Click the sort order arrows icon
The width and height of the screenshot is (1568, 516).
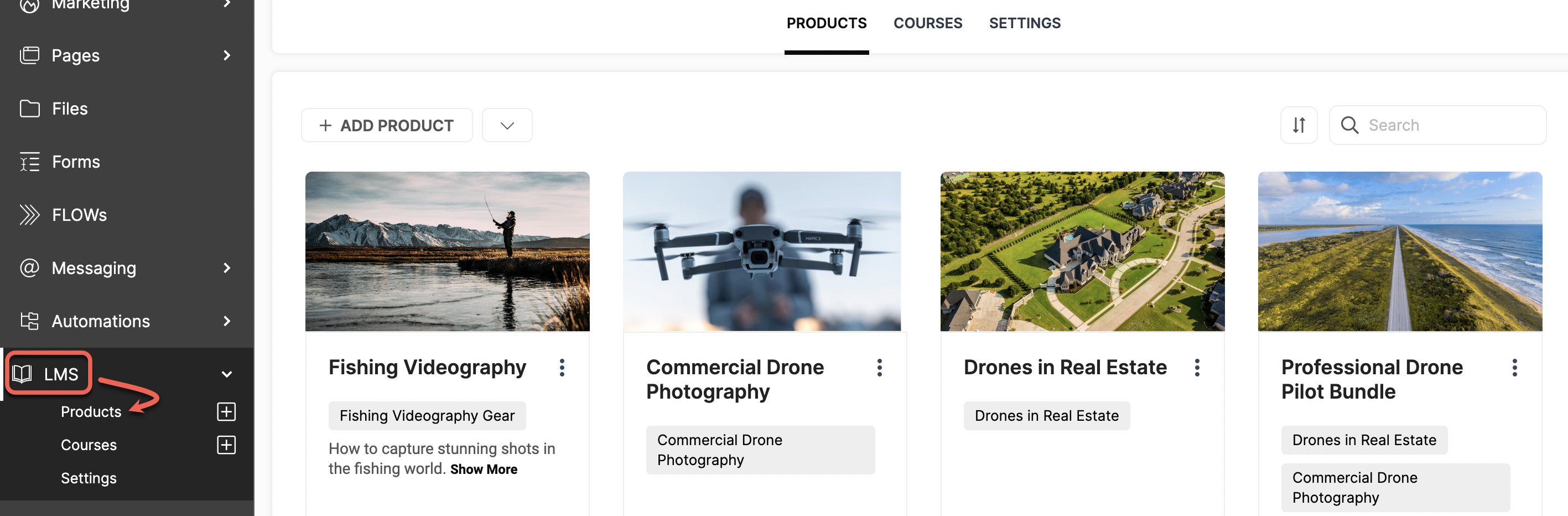[x=1299, y=125]
